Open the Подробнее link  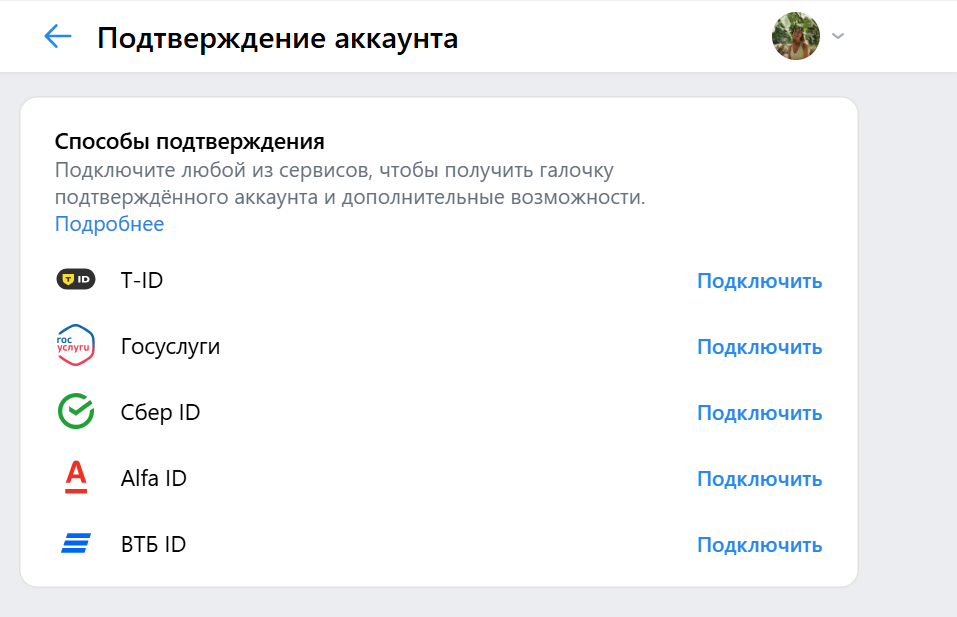point(109,224)
